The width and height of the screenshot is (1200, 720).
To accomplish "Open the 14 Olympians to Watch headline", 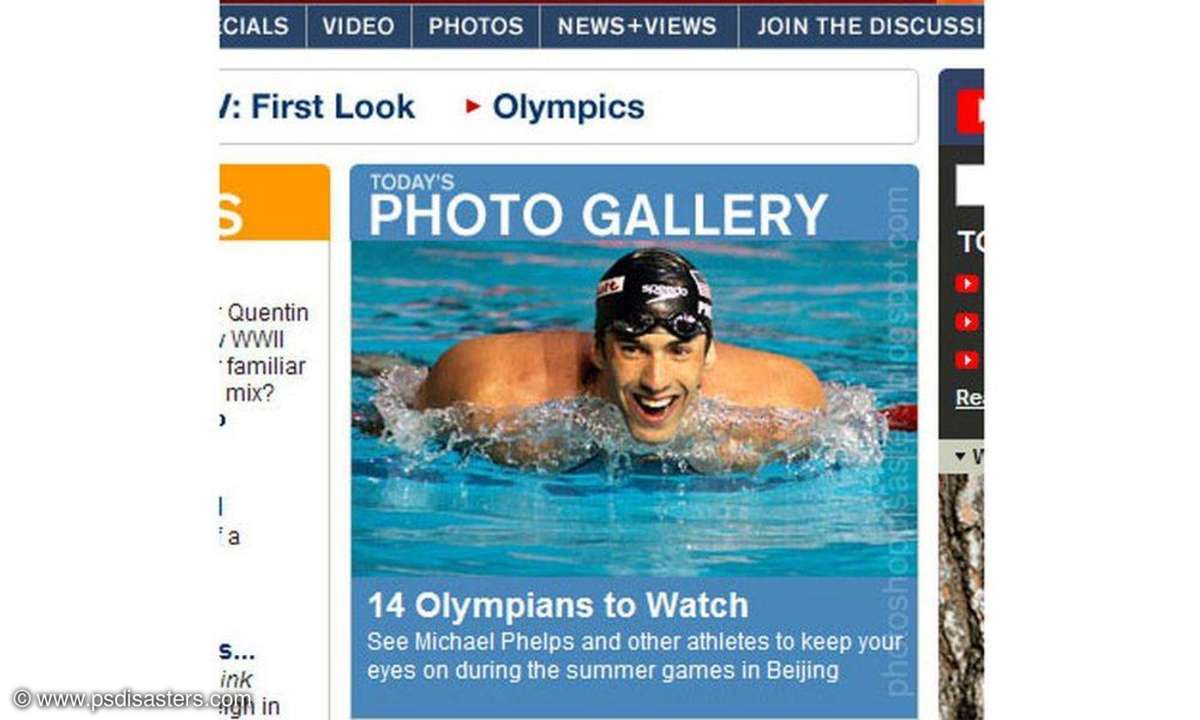I will [x=558, y=605].
